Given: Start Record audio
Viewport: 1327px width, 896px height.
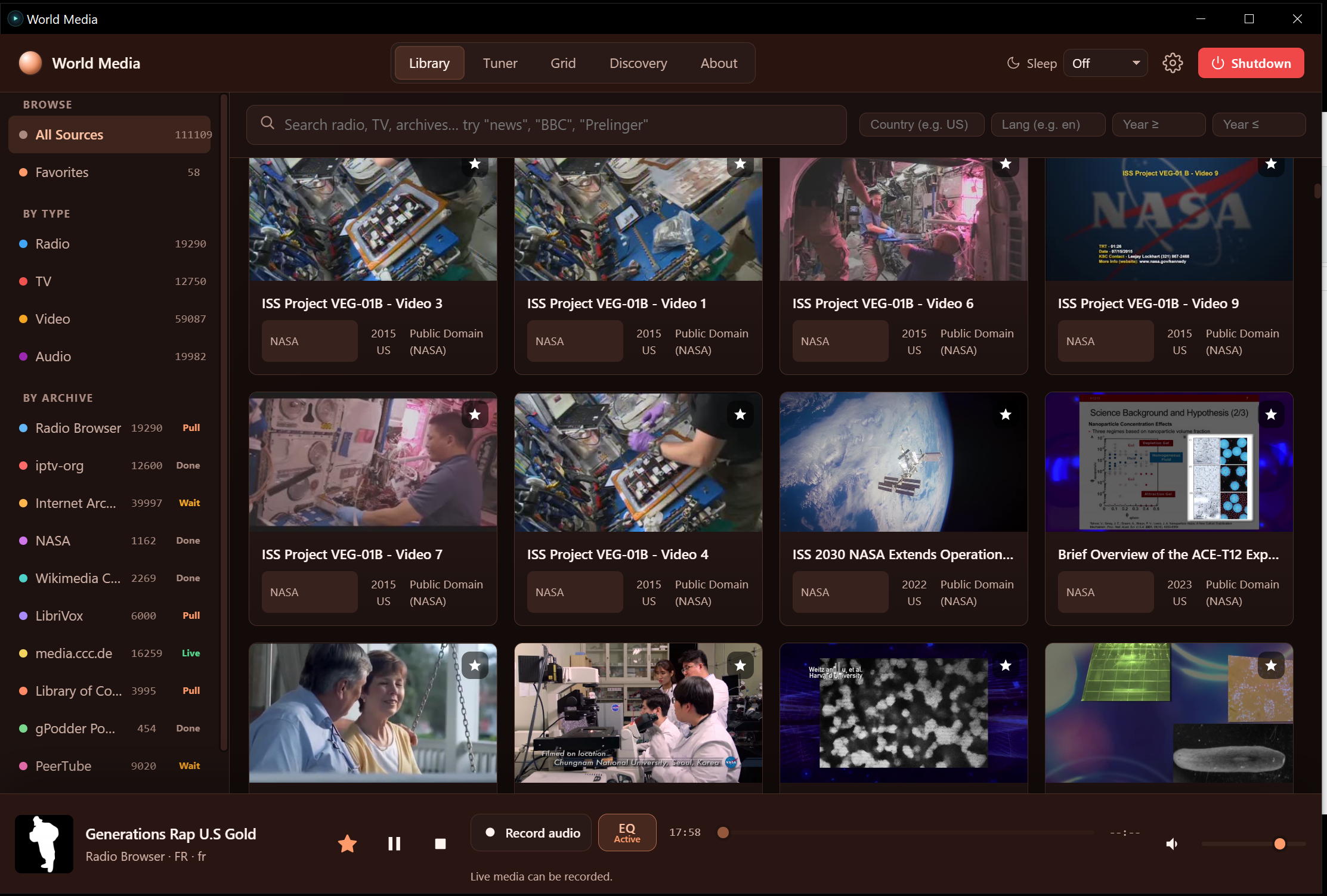Looking at the screenshot, I should point(531,832).
